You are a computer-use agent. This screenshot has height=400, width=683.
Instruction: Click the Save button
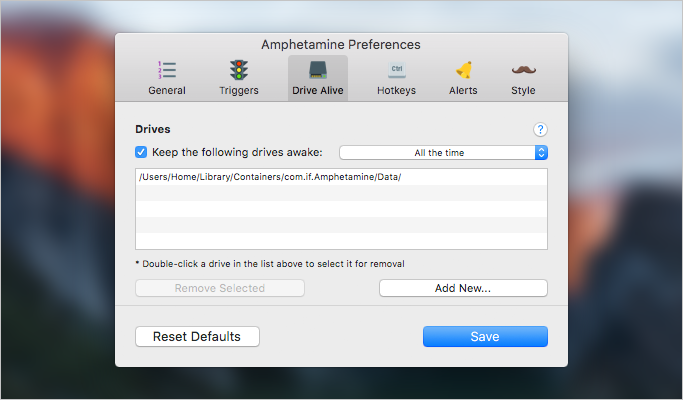(485, 336)
